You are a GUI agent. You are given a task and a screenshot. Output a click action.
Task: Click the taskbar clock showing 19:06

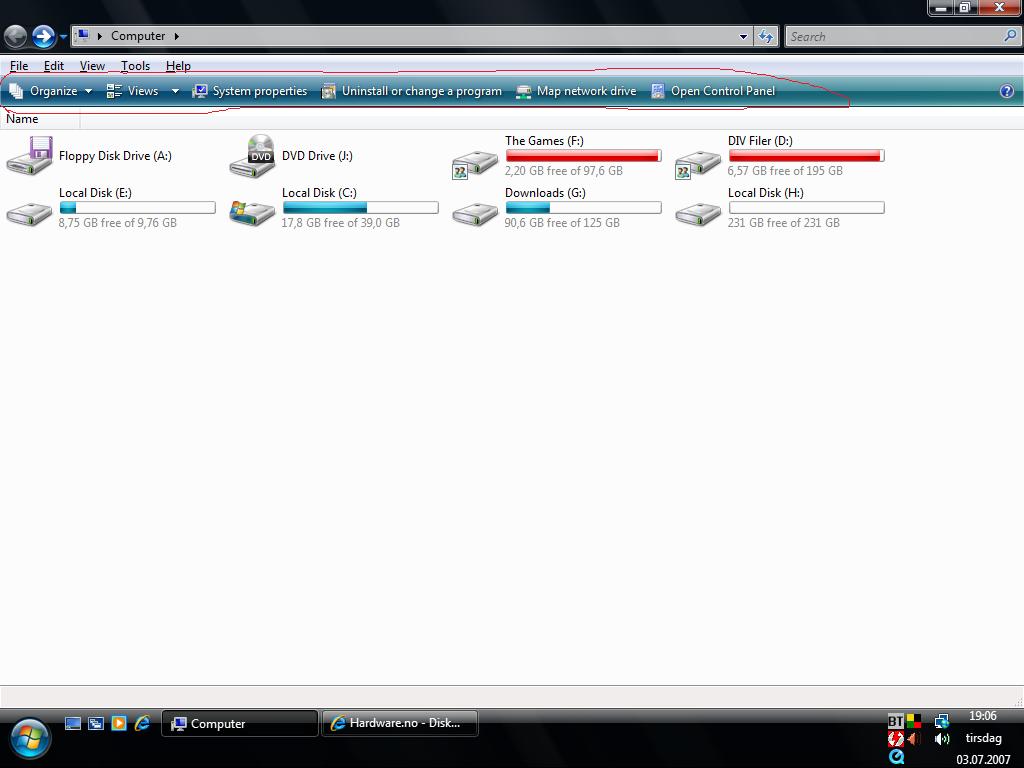982,716
